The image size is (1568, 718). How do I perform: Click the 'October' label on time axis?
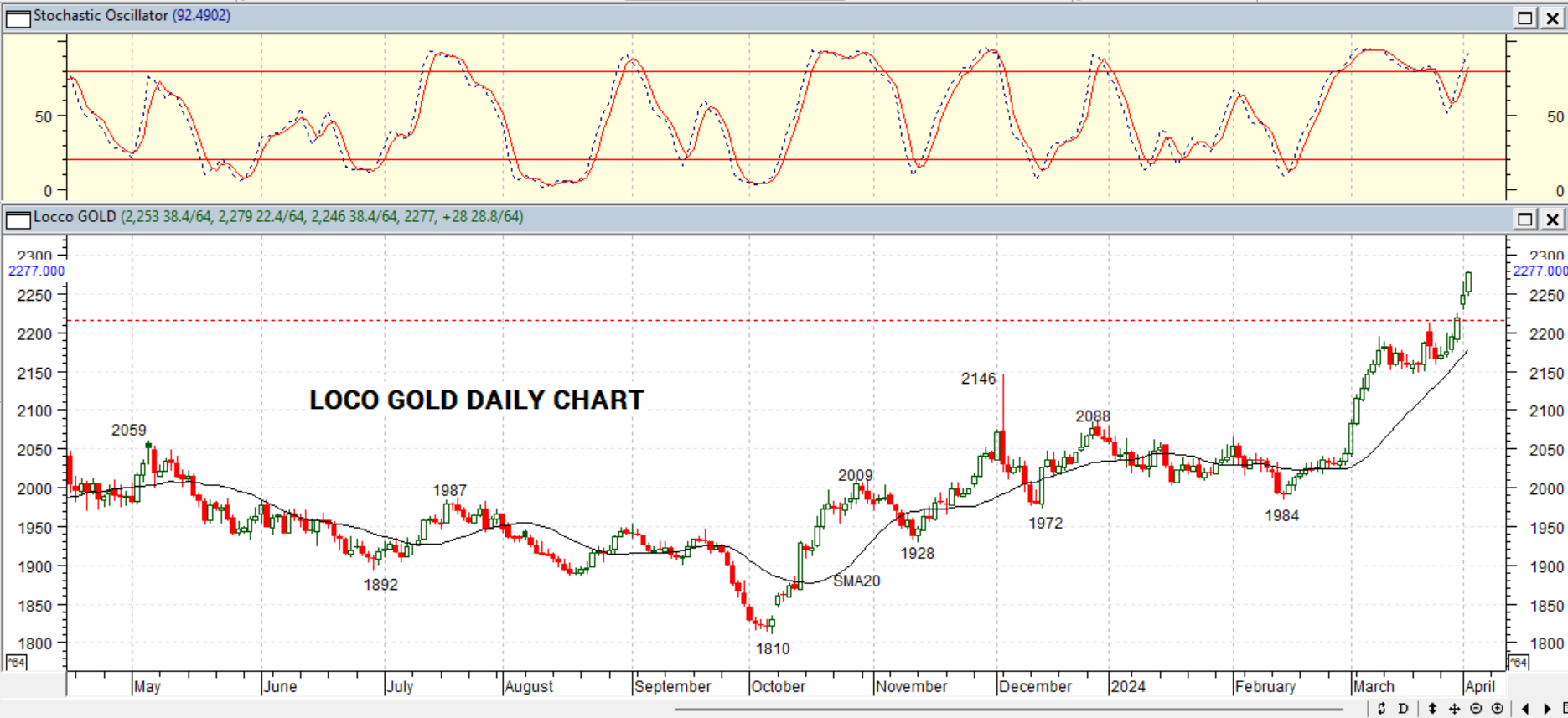[779, 686]
